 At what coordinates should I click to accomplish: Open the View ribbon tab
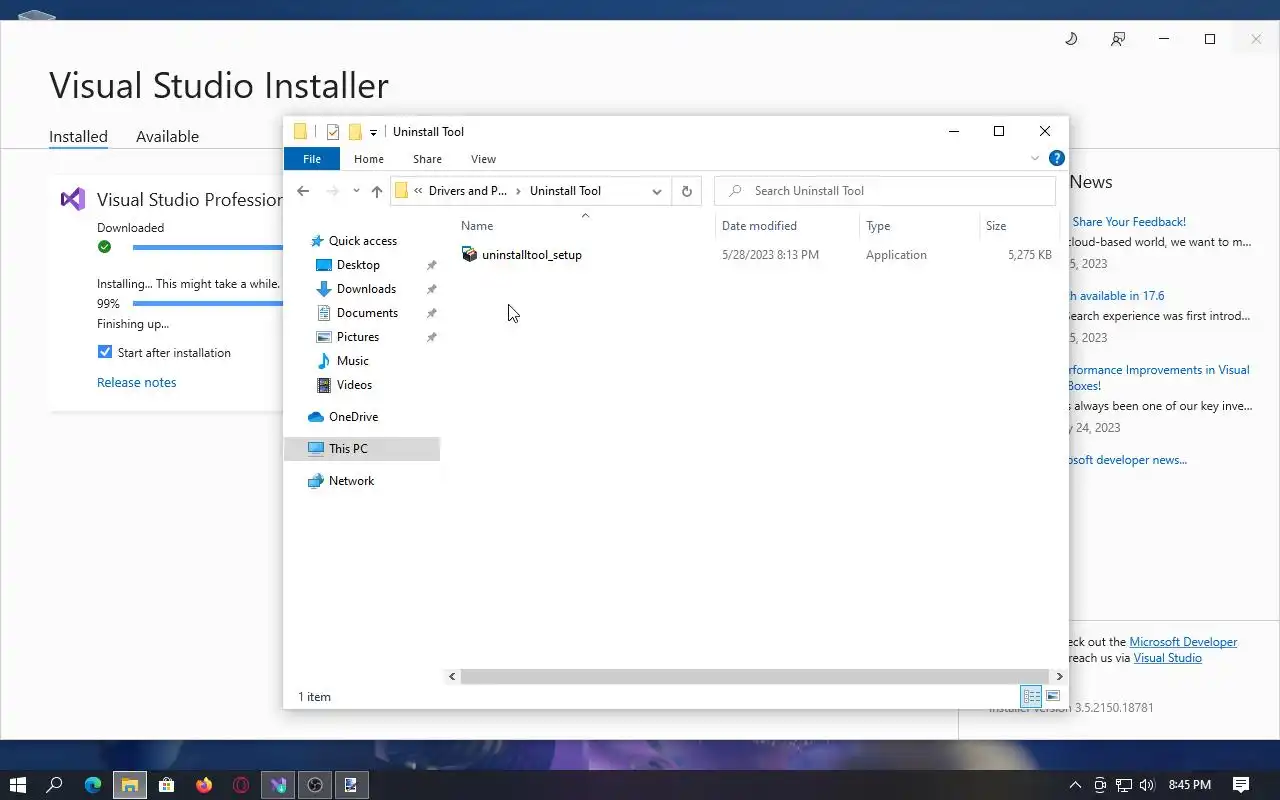click(483, 159)
